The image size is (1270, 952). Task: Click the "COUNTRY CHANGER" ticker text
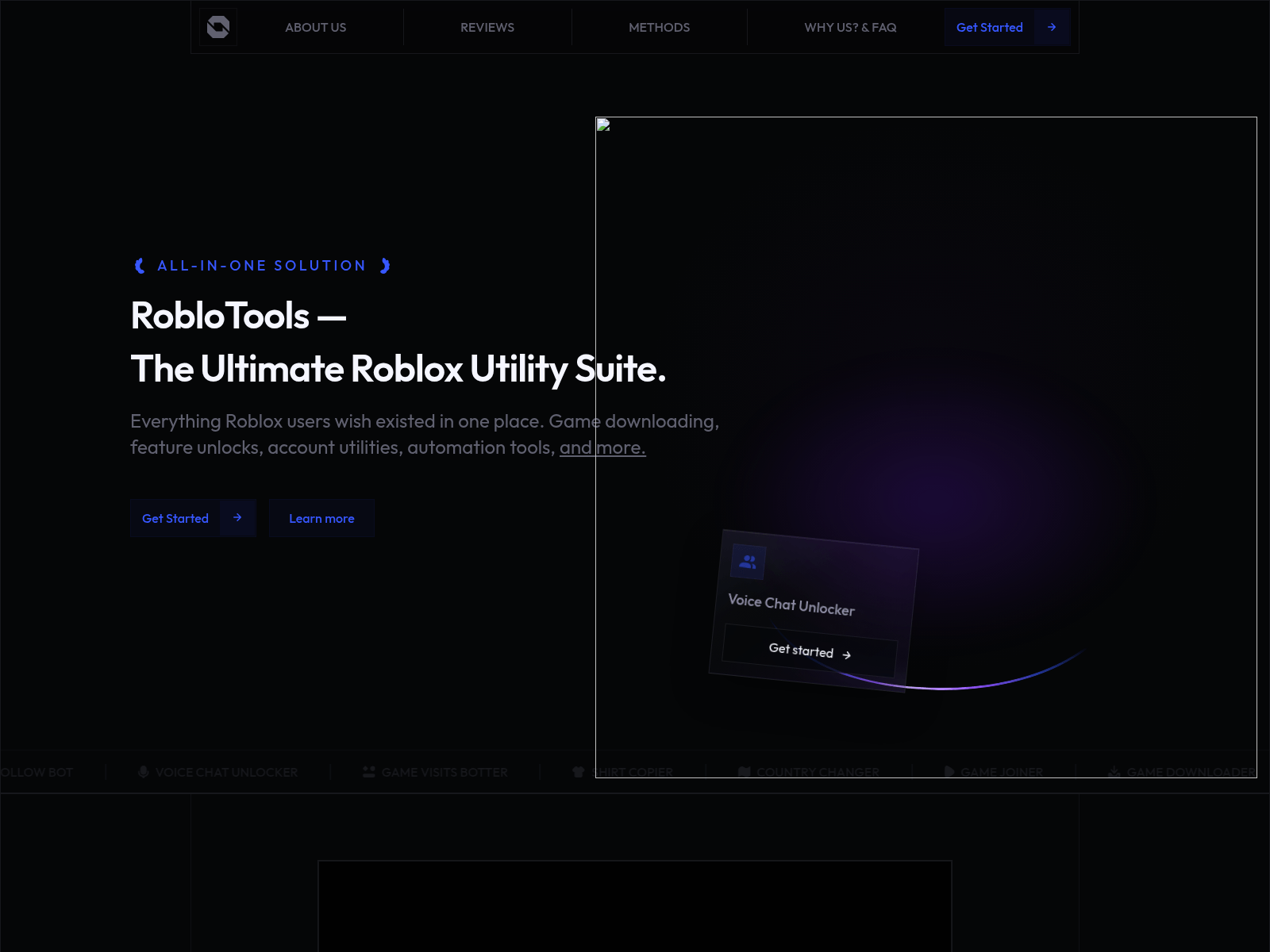tap(818, 772)
